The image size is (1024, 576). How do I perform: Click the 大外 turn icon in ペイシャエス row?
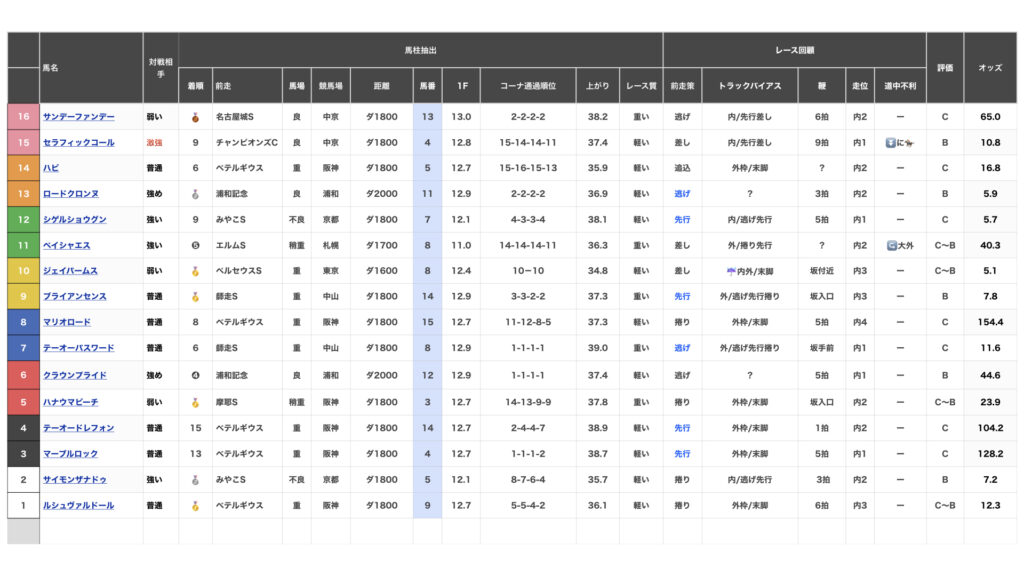click(891, 245)
